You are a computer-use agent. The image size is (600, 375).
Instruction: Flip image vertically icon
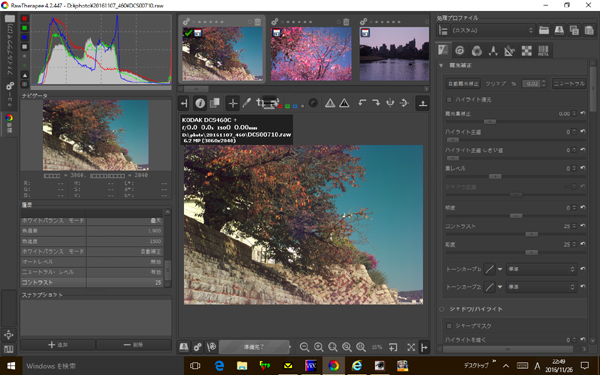pyautogui.click(x=404, y=103)
